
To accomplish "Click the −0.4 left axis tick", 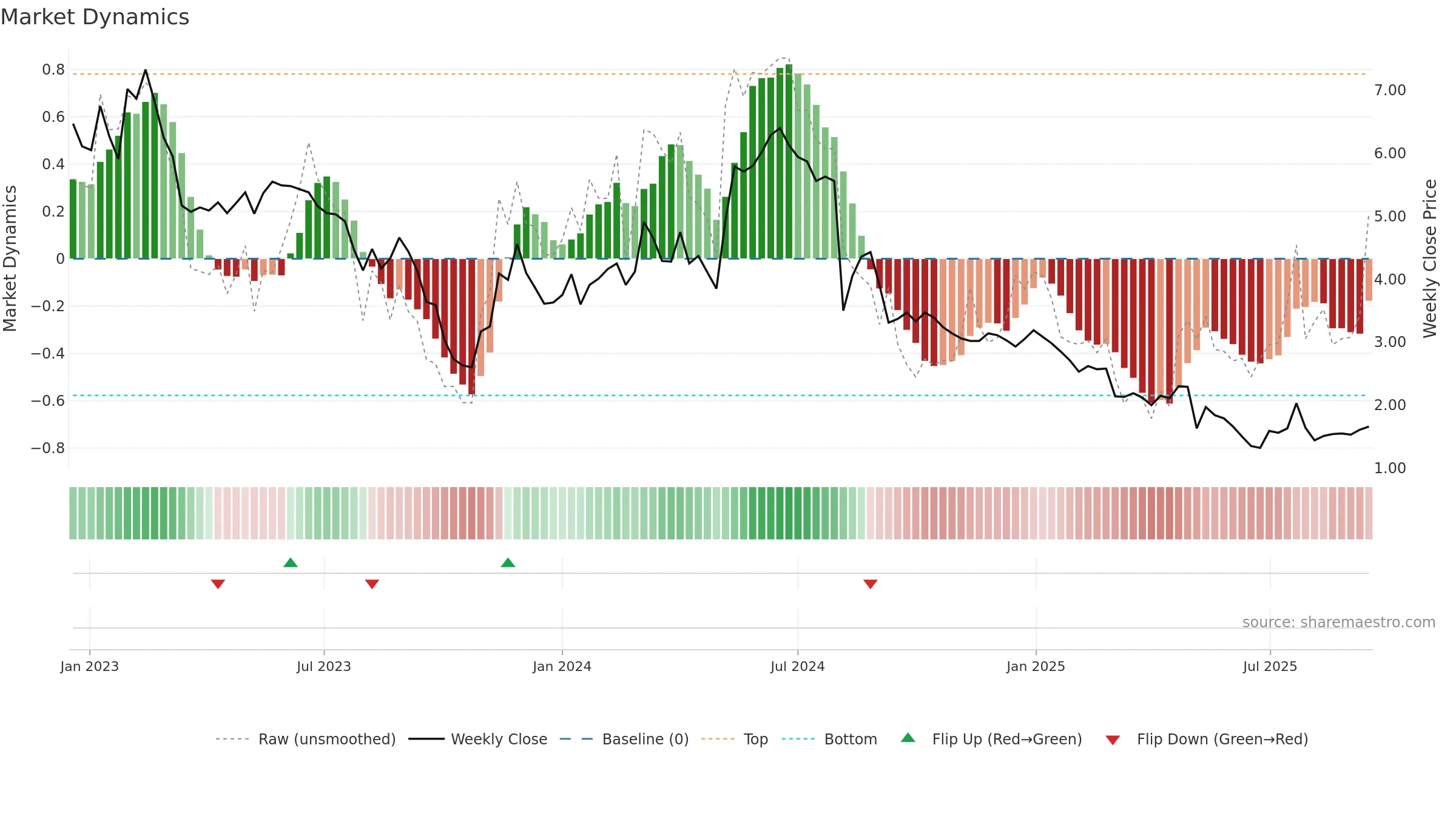I will pyautogui.click(x=48, y=354).
